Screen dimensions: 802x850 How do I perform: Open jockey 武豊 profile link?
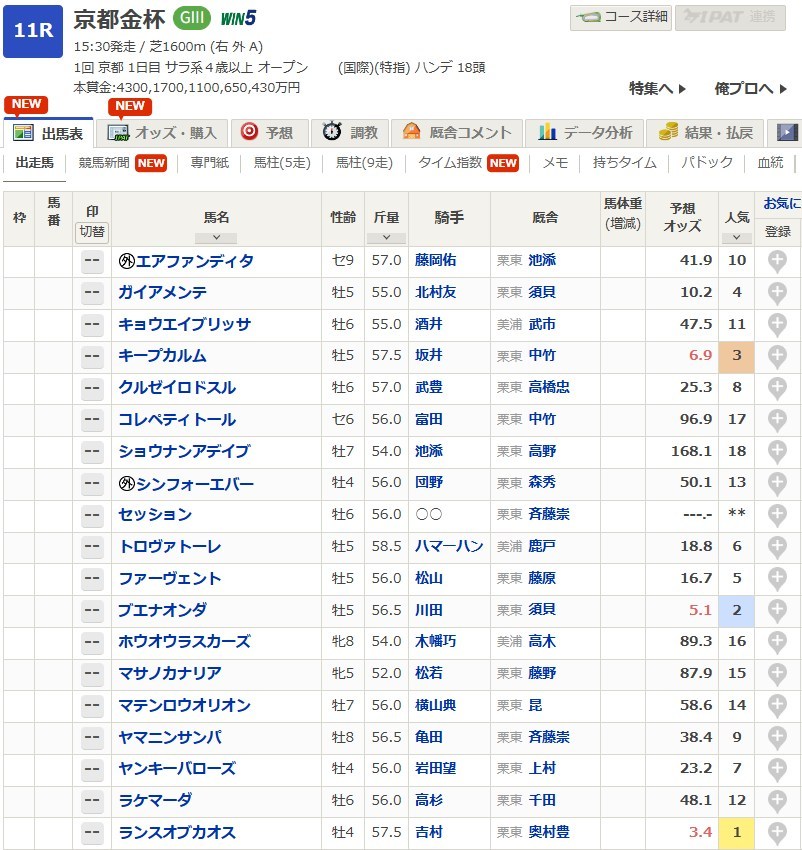(428, 388)
